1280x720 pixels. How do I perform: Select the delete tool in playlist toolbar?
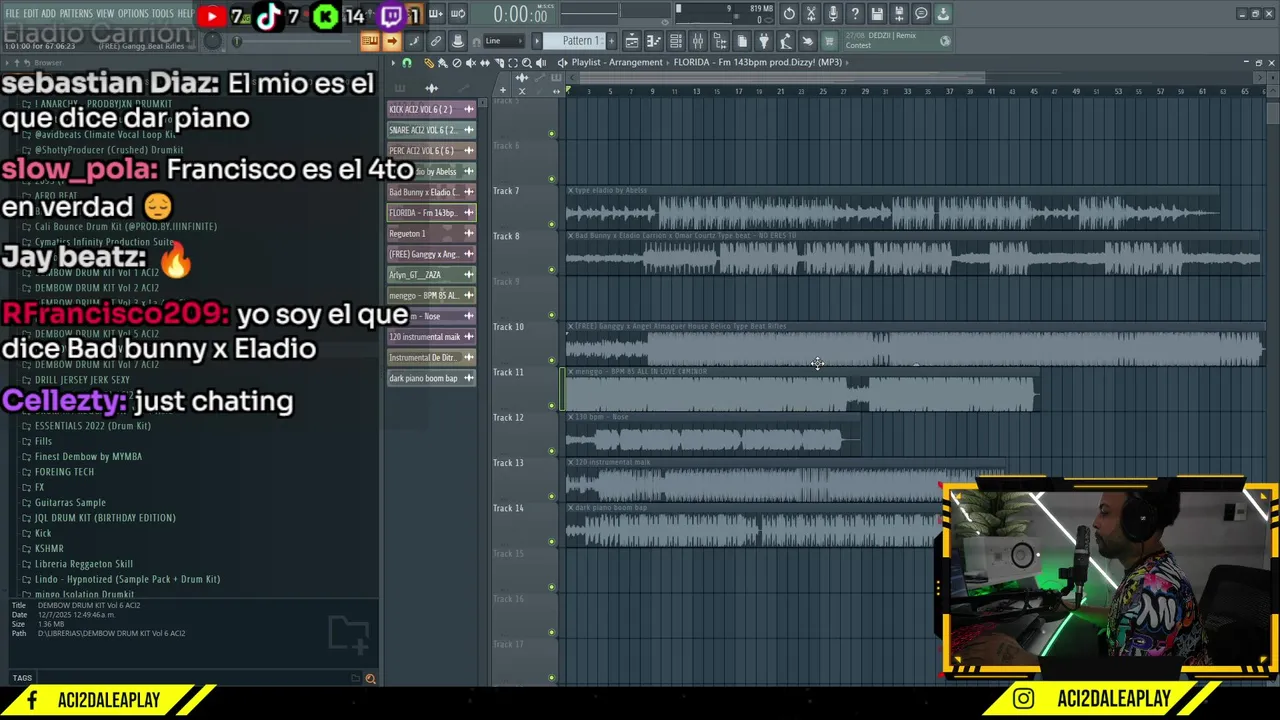(457, 62)
